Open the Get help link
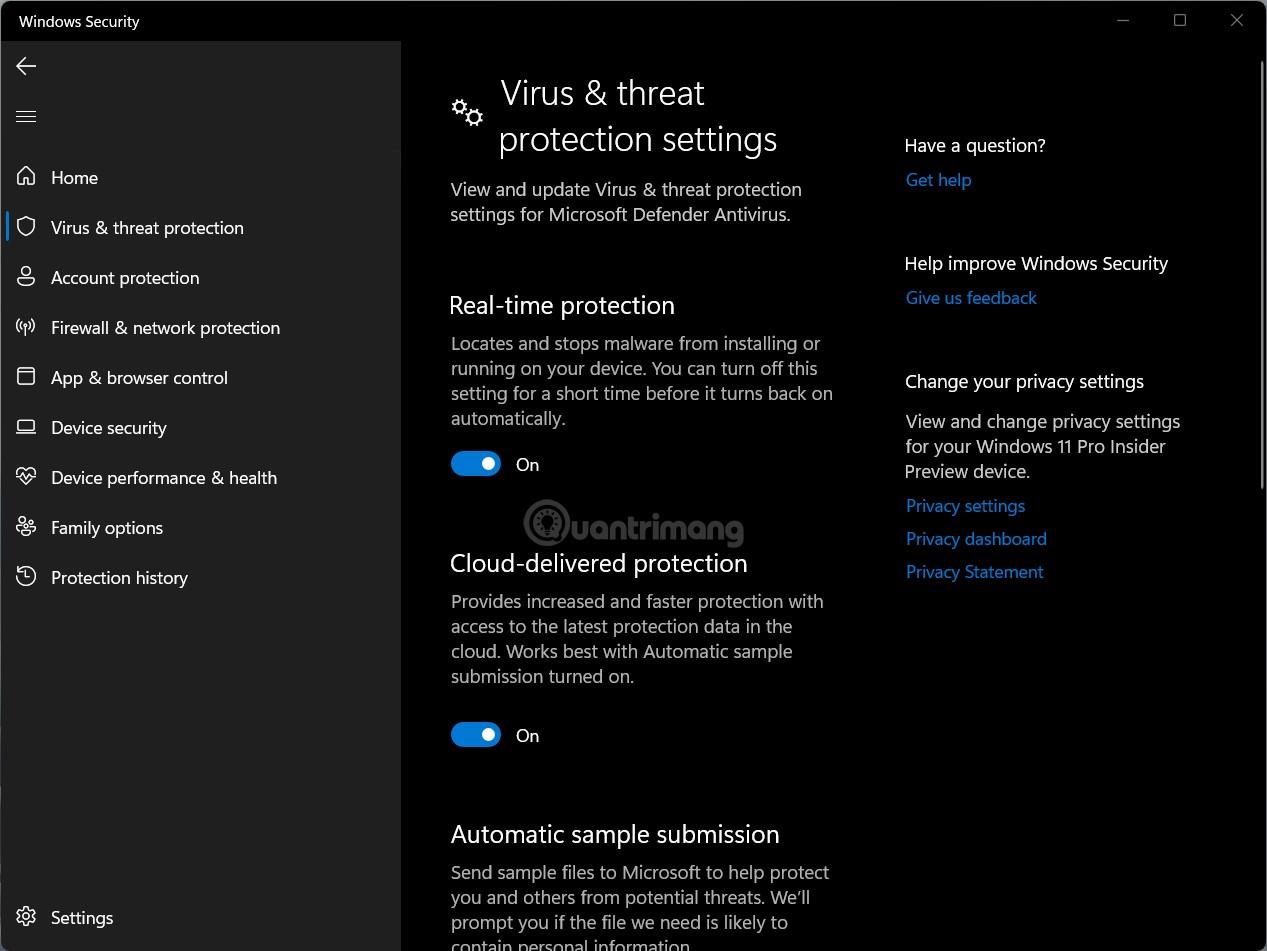Screen dimensions: 1267x951 pyautogui.click(x=938, y=180)
